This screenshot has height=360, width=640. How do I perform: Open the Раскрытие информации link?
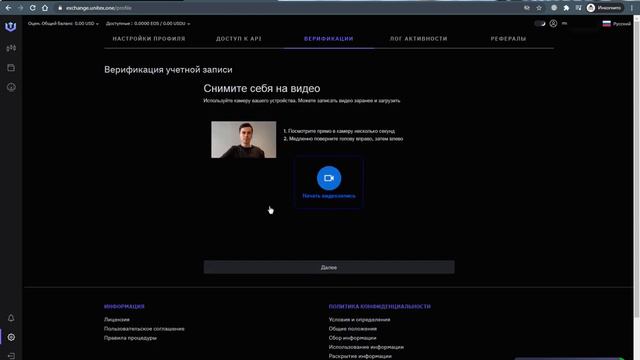tap(360, 356)
